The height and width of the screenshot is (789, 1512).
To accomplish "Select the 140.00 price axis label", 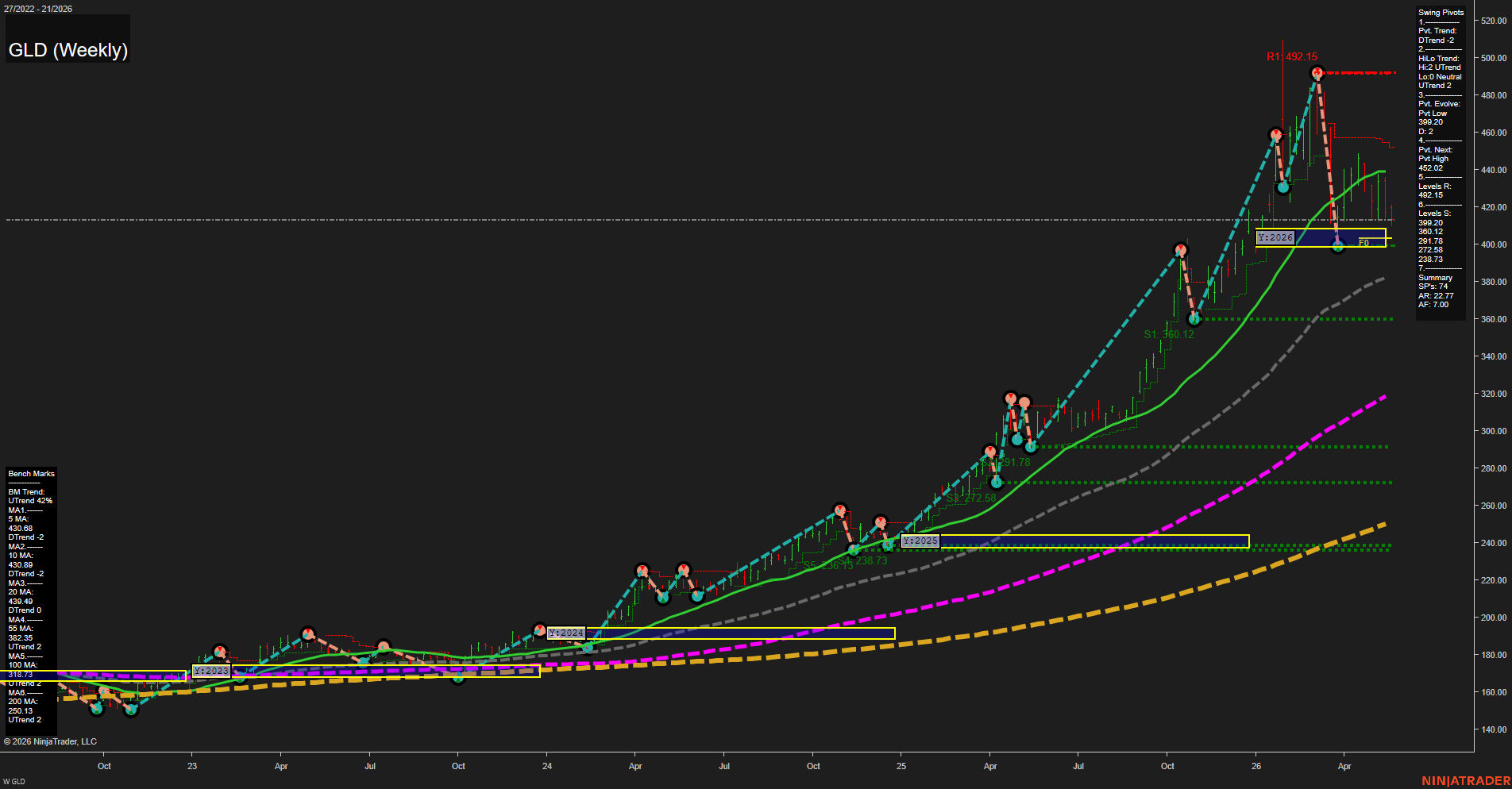I will coord(1494,729).
